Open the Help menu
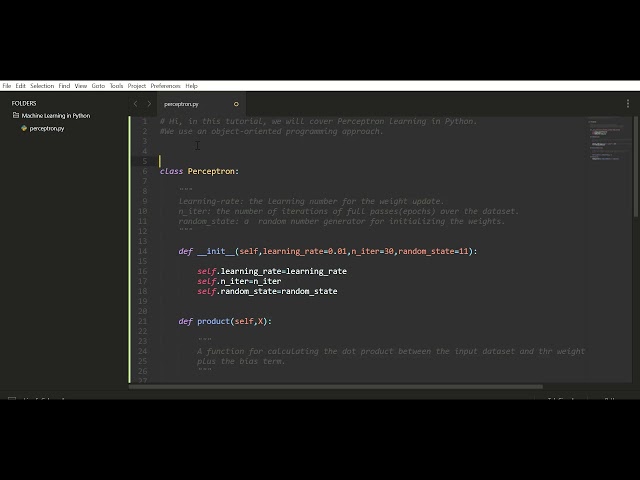Screen dimensions: 640x480 pyautogui.click(x=191, y=86)
